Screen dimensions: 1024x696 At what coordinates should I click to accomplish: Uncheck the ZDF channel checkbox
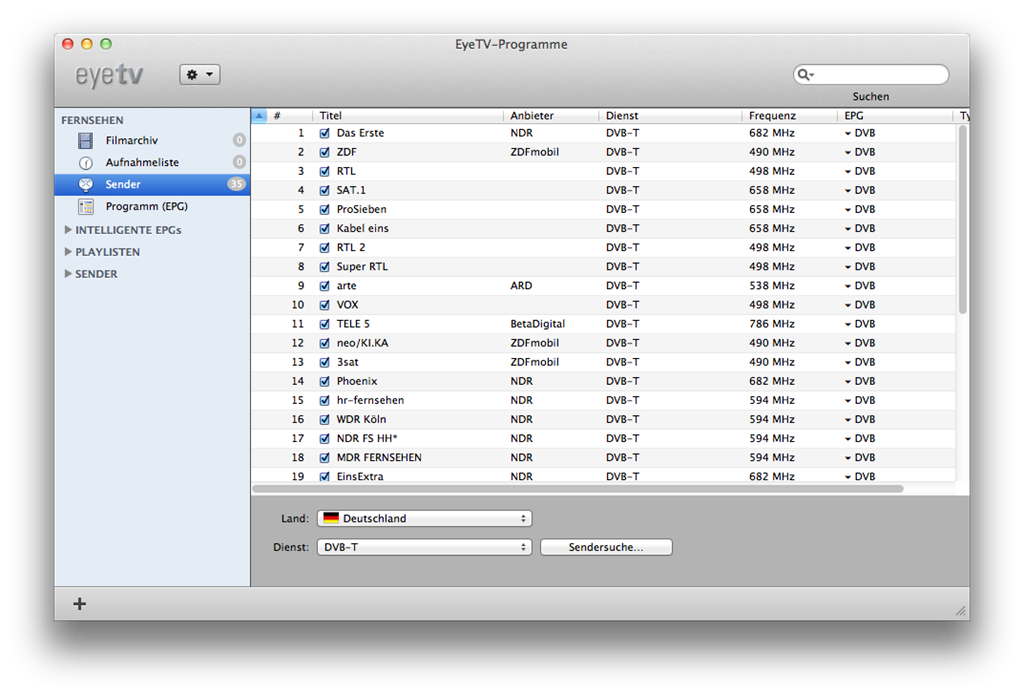[x=325, y=152]
